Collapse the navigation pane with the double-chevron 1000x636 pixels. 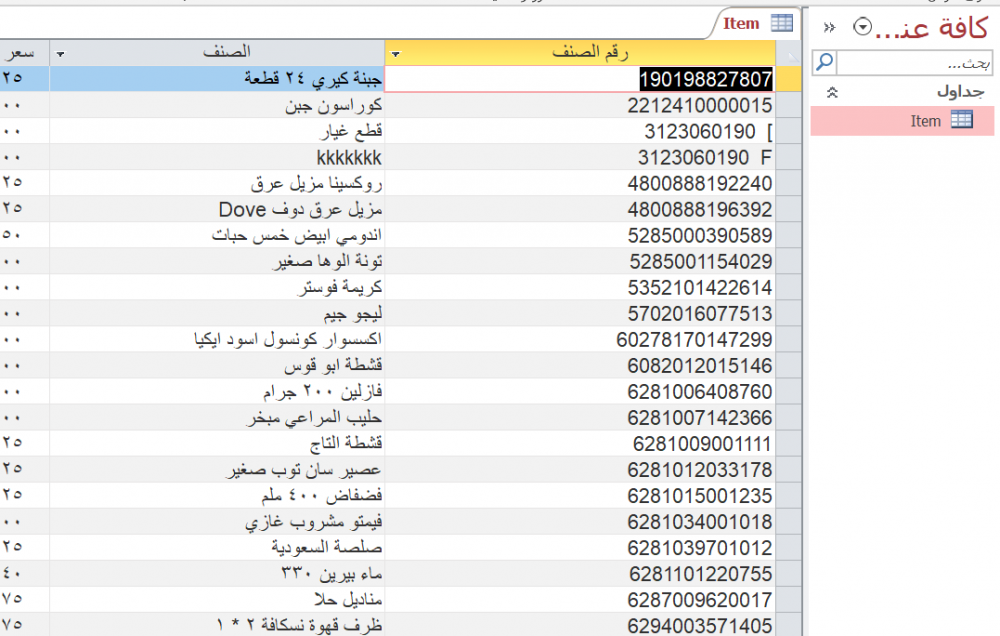(829, 28)
